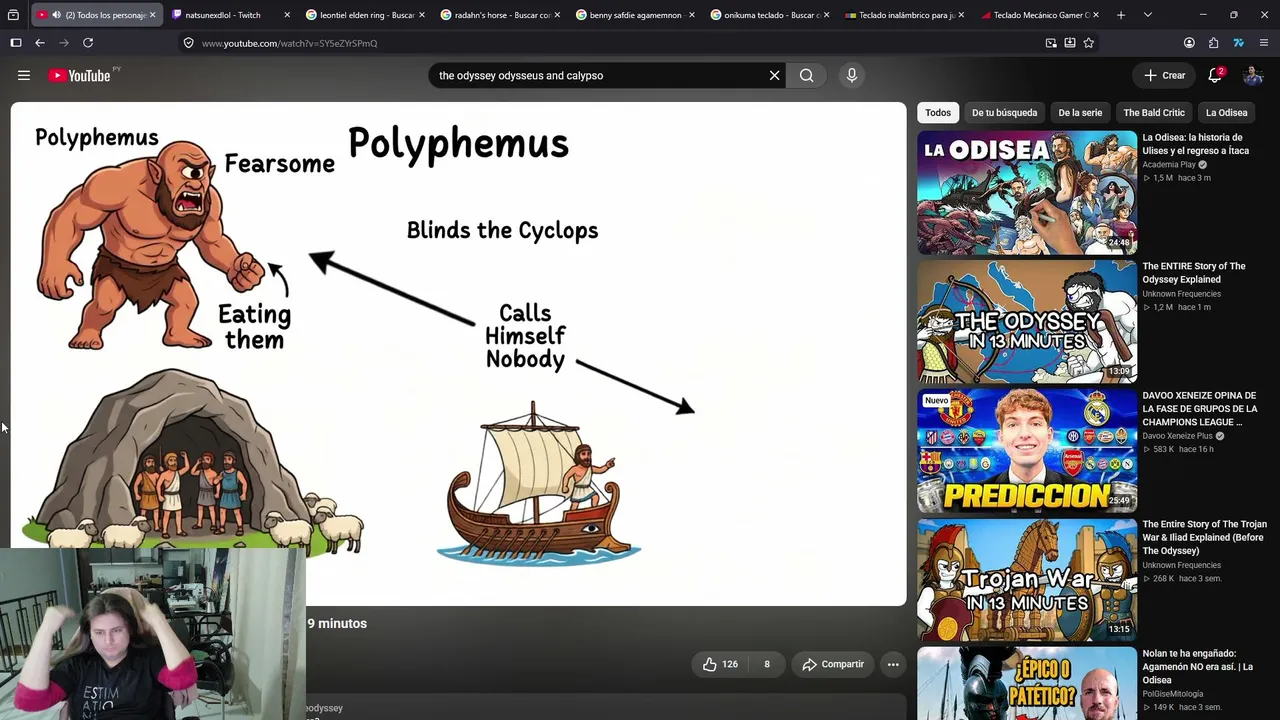This screenshot has height=720, width=1280.
Task: Mute the playing YouTube tab speaker
Action: coord(56,15)
